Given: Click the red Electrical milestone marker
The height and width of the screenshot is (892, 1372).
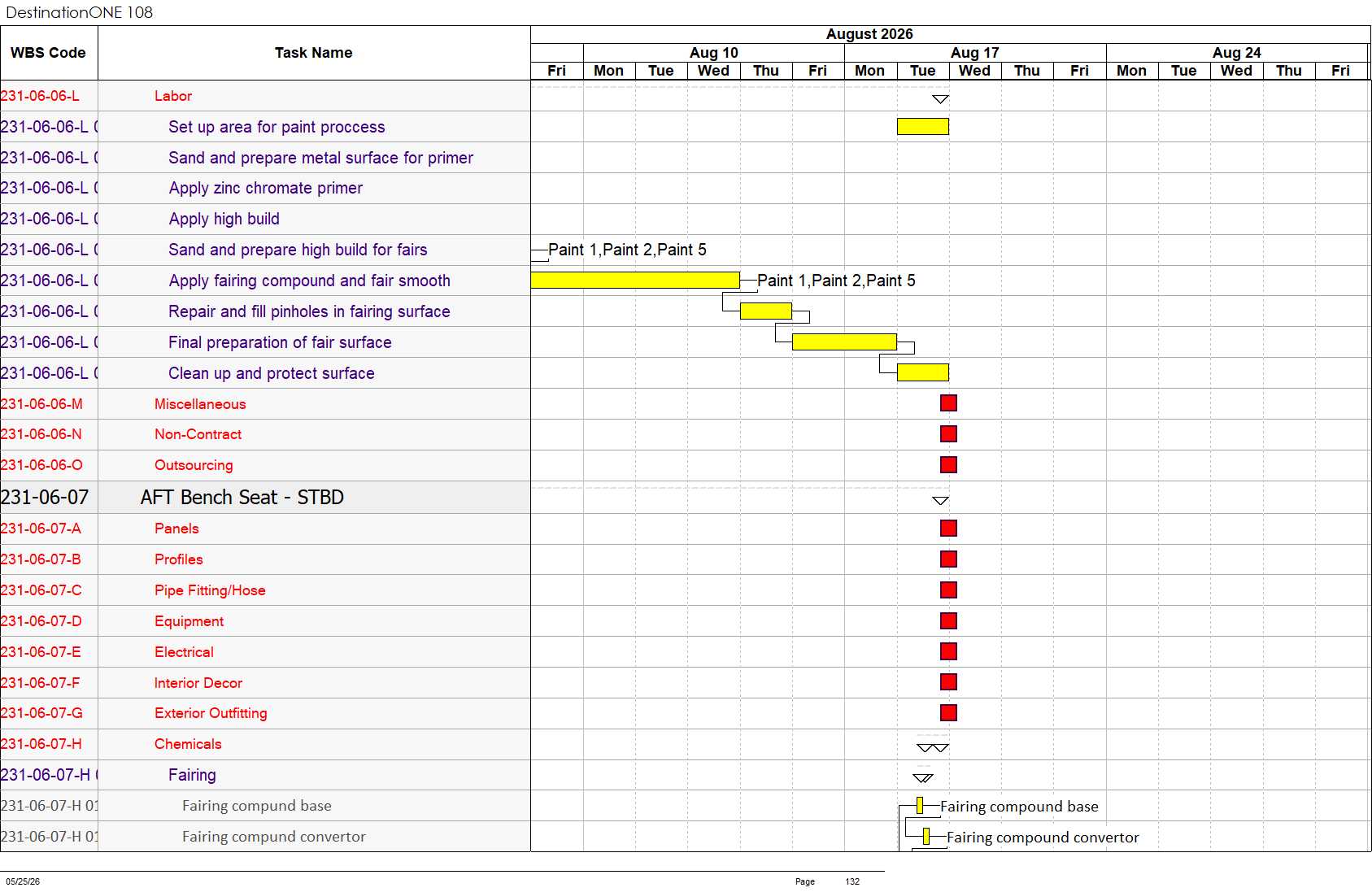Looking at the screenshot, I should (948, 651).
